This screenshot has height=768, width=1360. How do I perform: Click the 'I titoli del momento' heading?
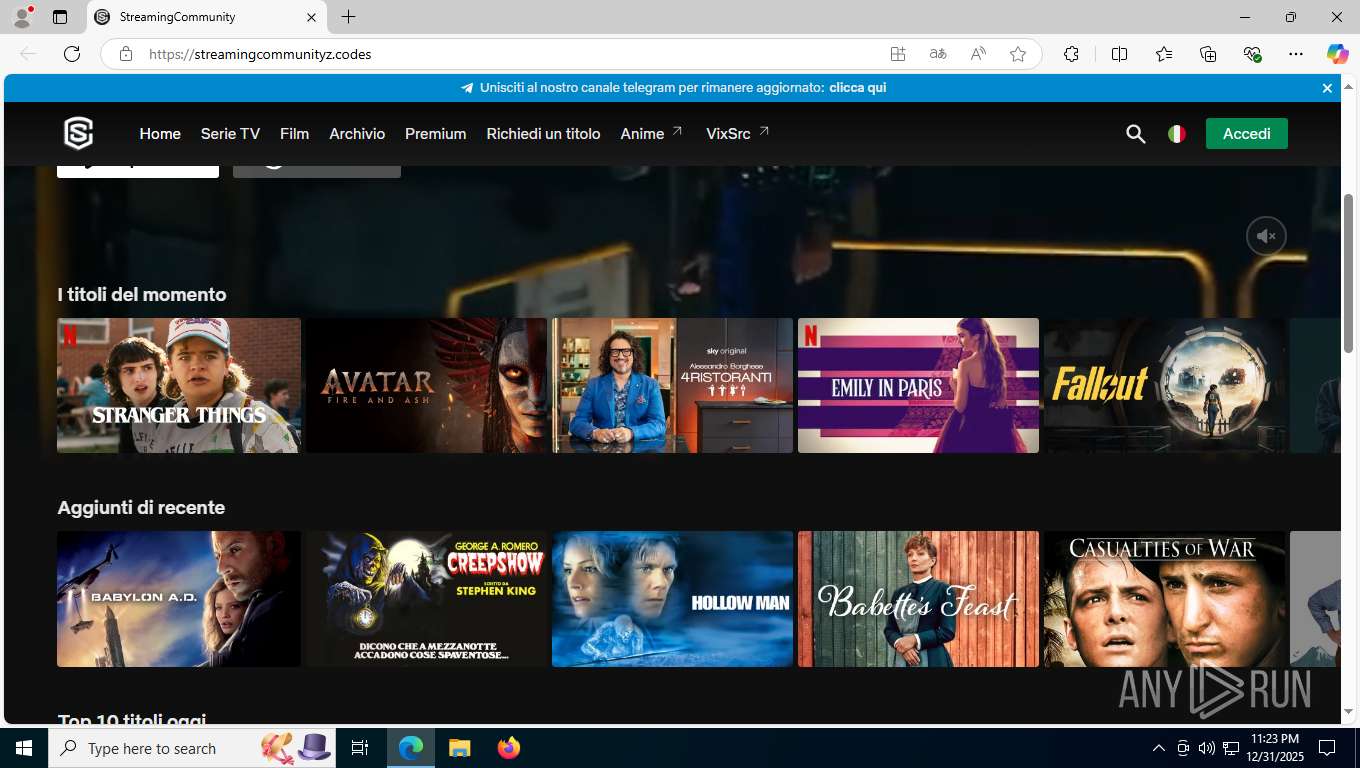point(142,295)
